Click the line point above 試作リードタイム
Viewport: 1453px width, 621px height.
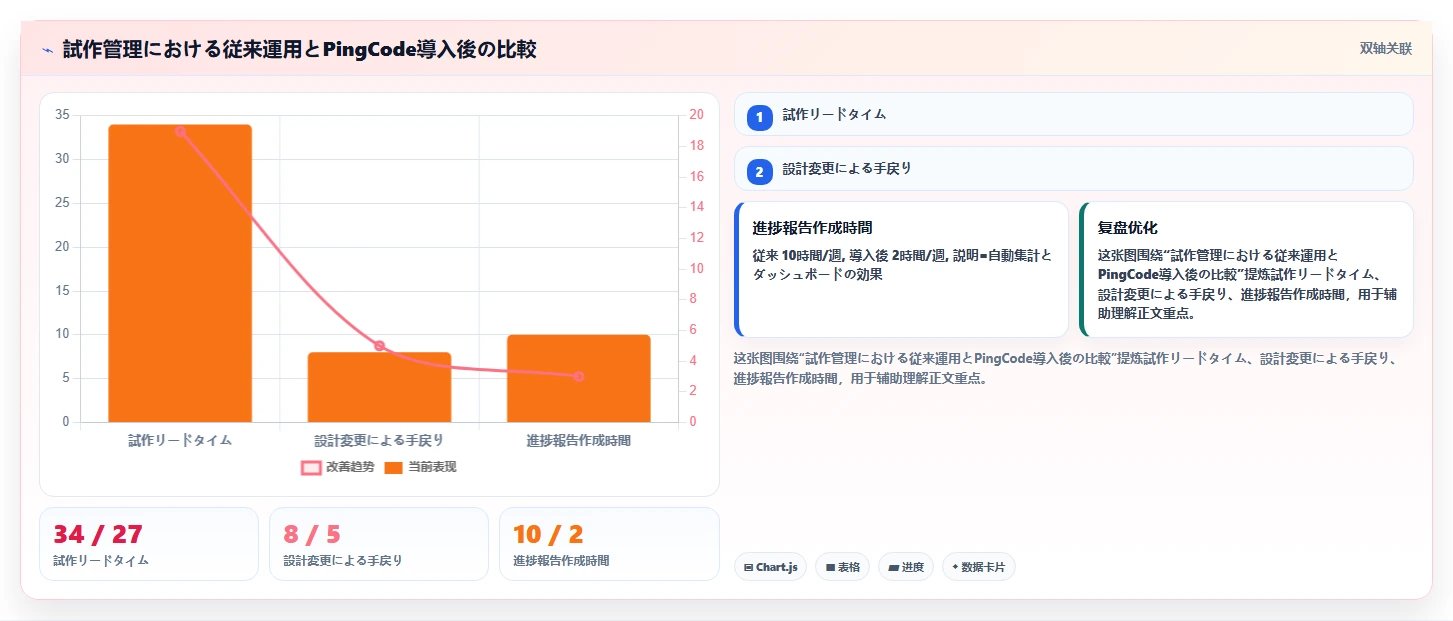click(x=180, y=131)
